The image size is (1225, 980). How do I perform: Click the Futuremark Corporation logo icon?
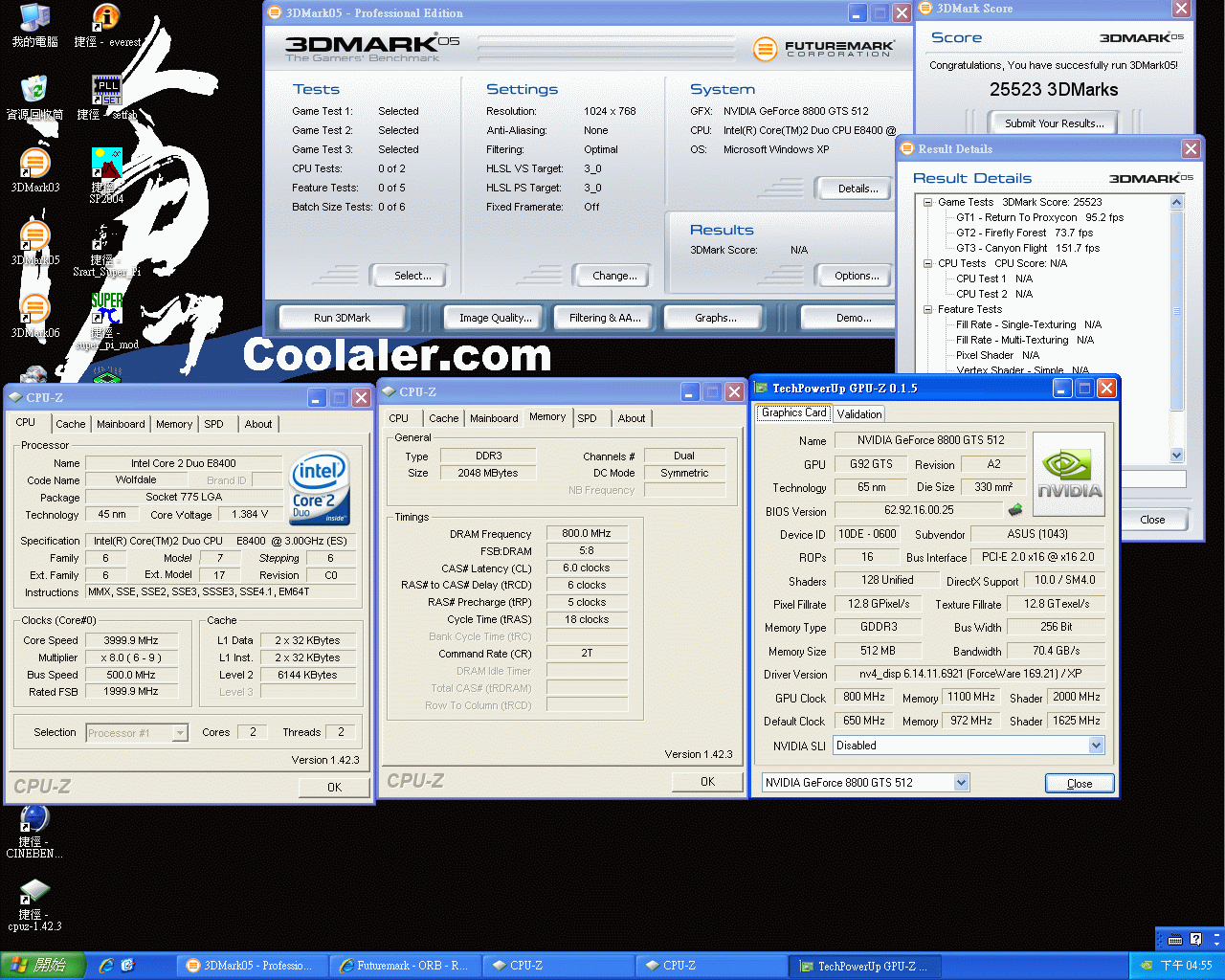click(x=765, y=48)
